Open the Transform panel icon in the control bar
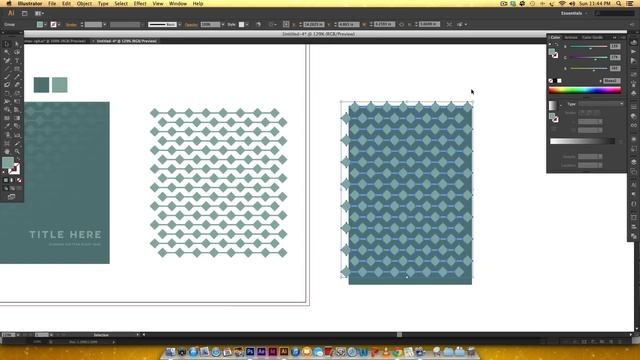 286,24
